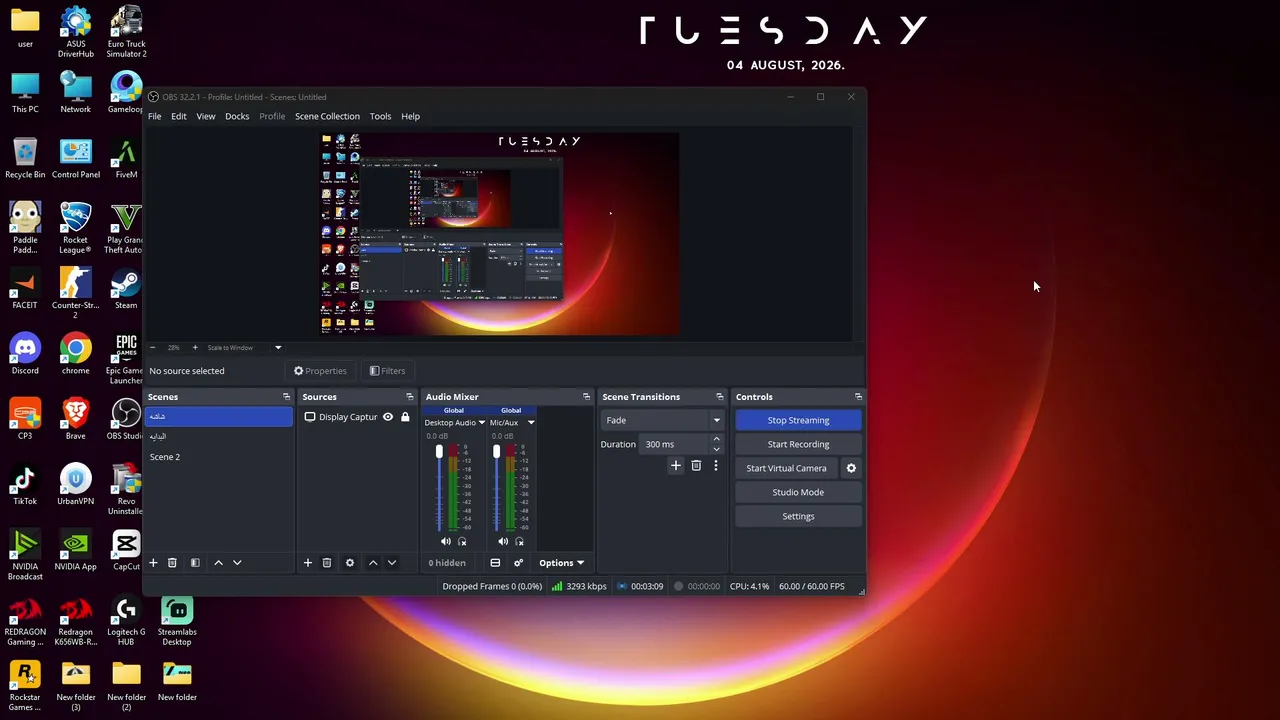Open transition properties three-dot menu
This screenshot has height=720, width=1280.
coord(716,465)
